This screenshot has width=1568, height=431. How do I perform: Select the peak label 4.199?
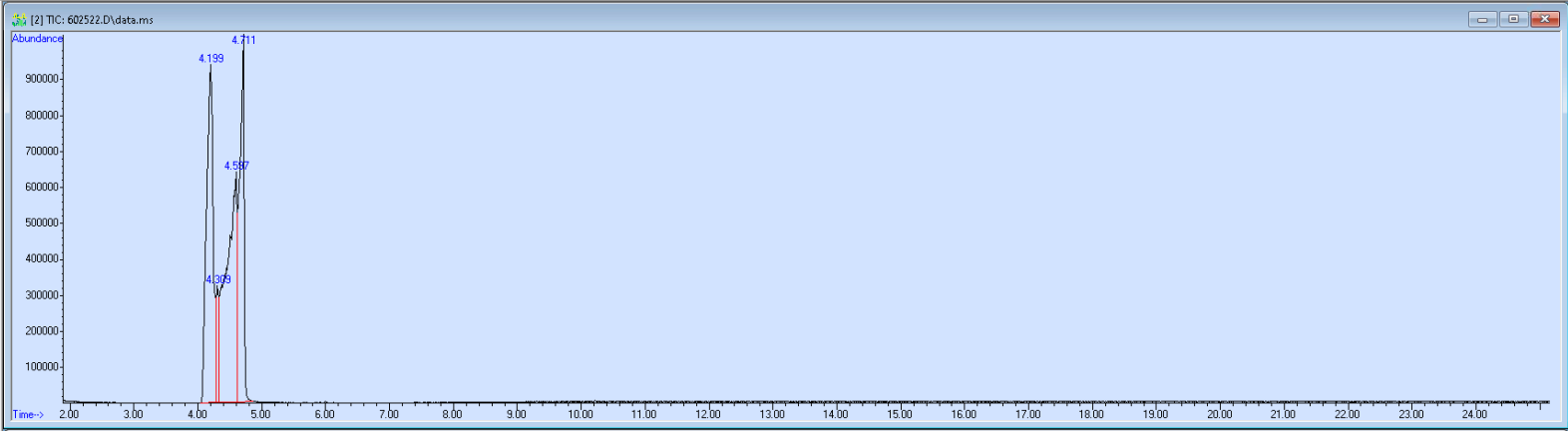point(211,59)
